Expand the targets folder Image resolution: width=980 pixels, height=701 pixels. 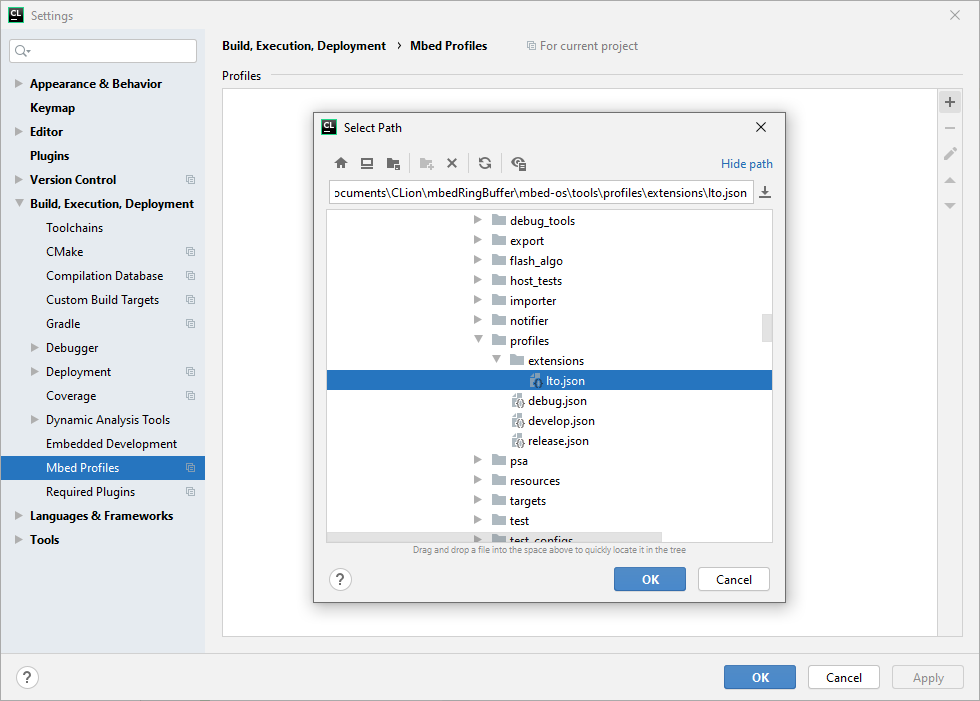[x=478, y=500]
